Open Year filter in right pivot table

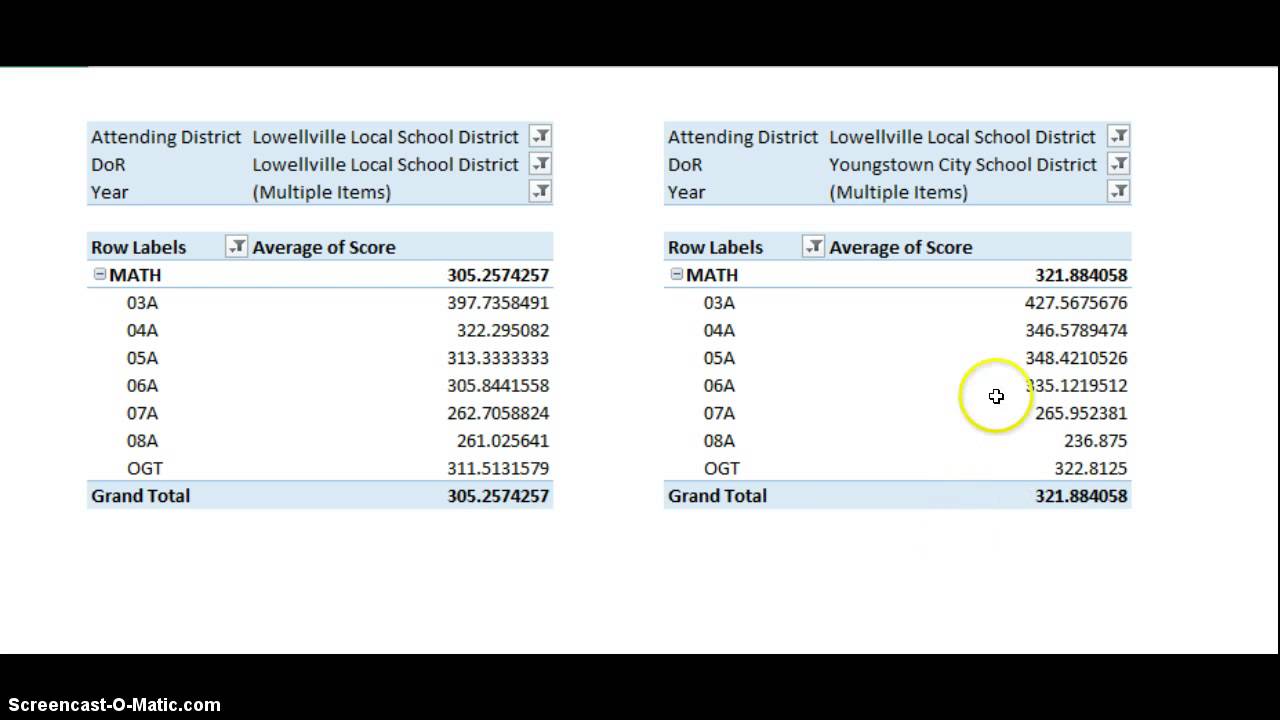pyautogui.click(x=1119, y=191)
